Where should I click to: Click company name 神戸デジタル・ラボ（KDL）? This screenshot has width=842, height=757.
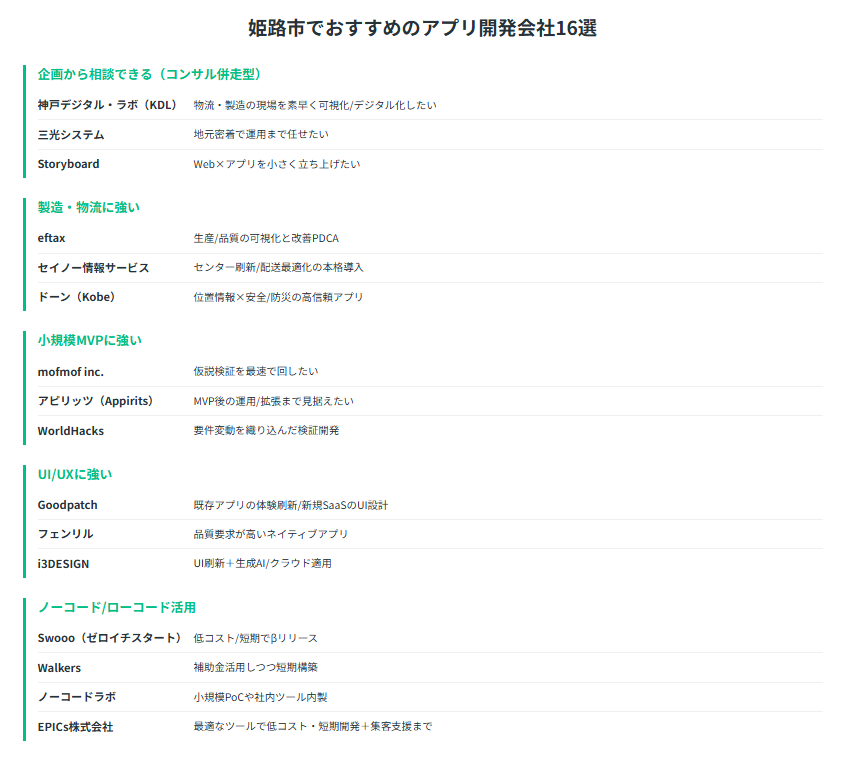[107, 105]
